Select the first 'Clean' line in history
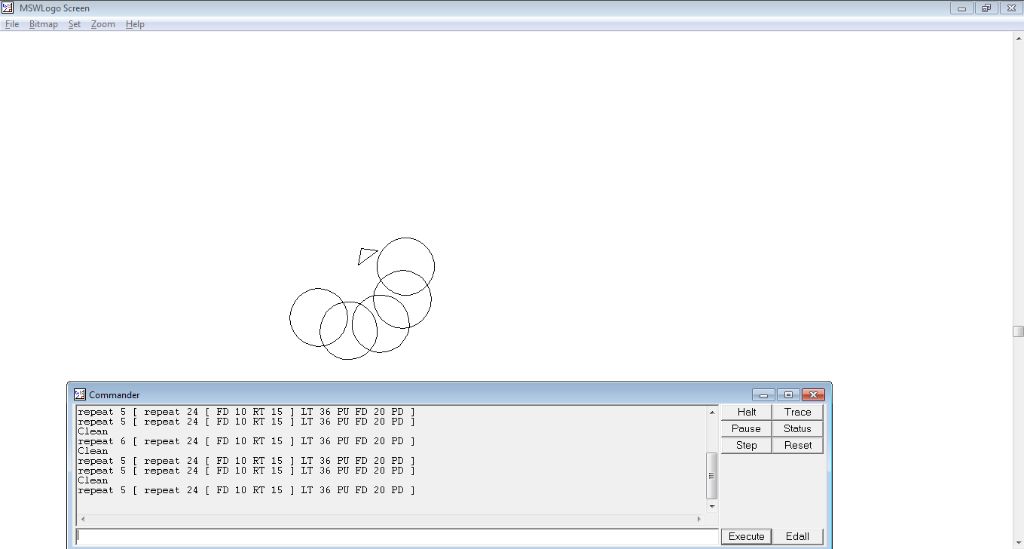Screen dimensions: 1024x549 click(93, 431)
